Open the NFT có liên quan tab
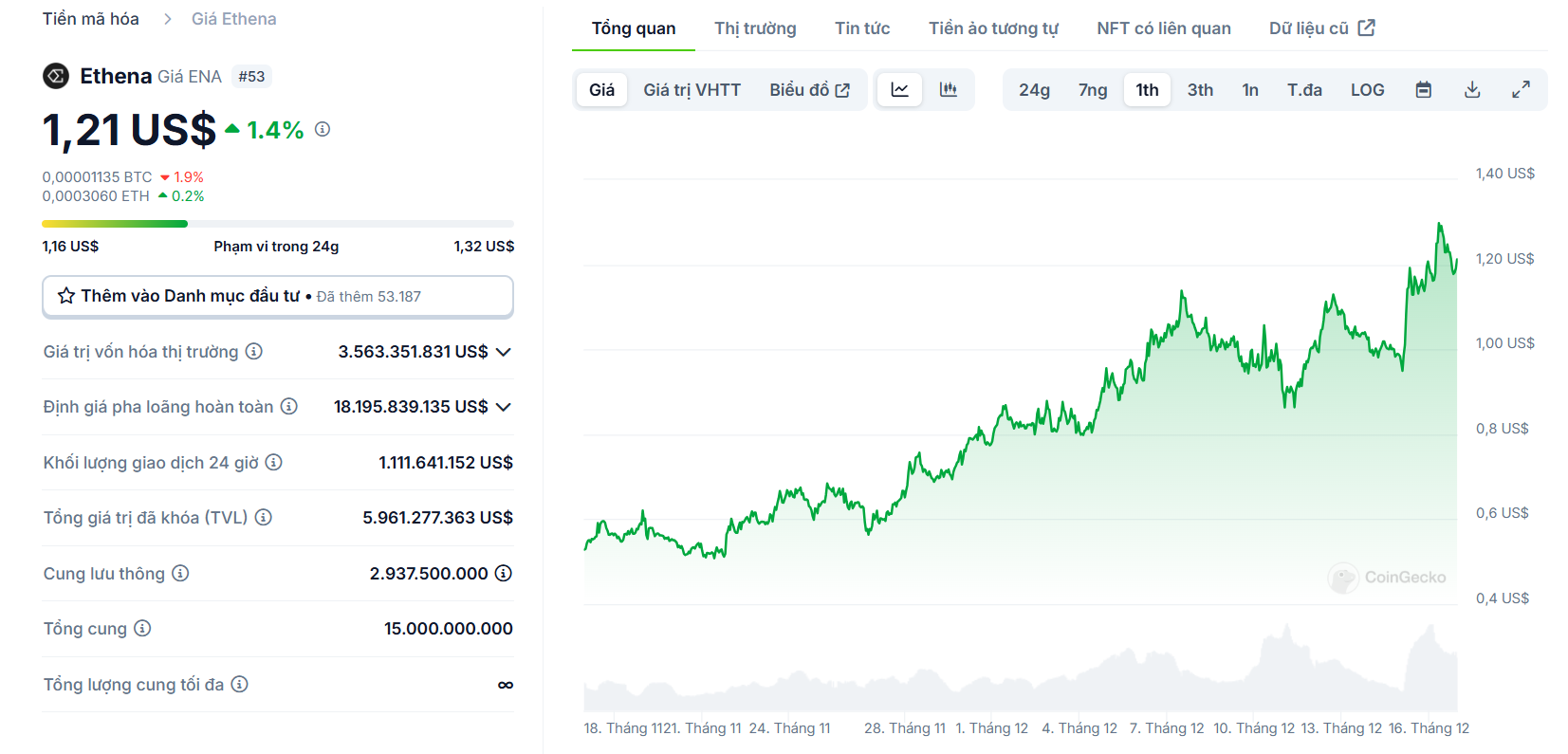This screenshot has height=754, width=1568. 1164,28
